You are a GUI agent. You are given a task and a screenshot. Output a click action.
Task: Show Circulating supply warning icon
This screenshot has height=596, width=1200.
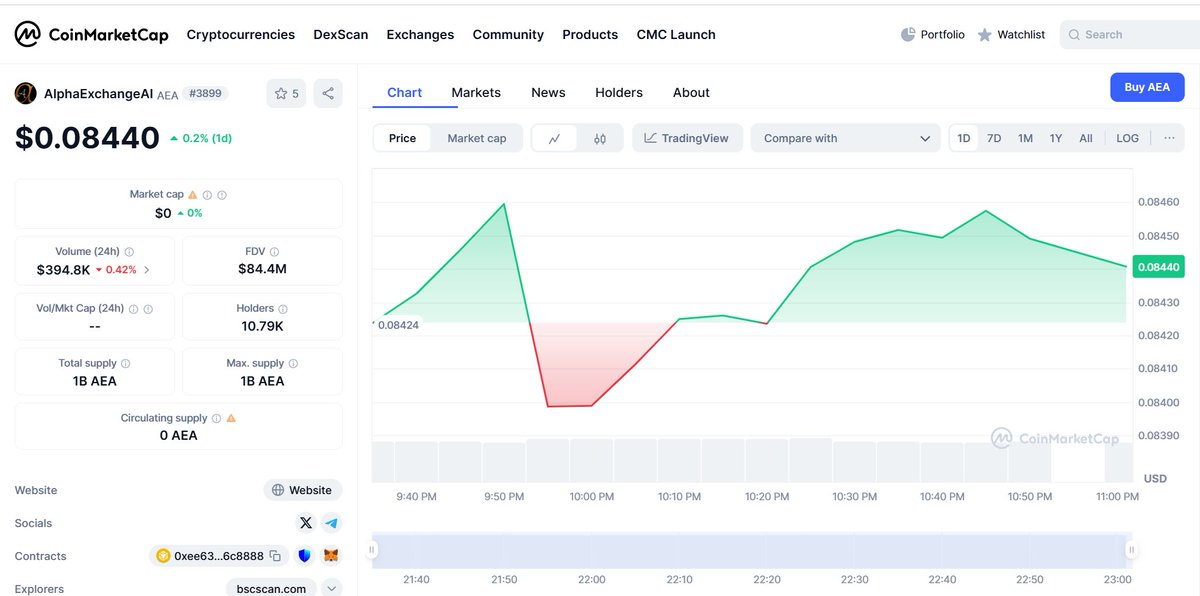tap(231, 418)
